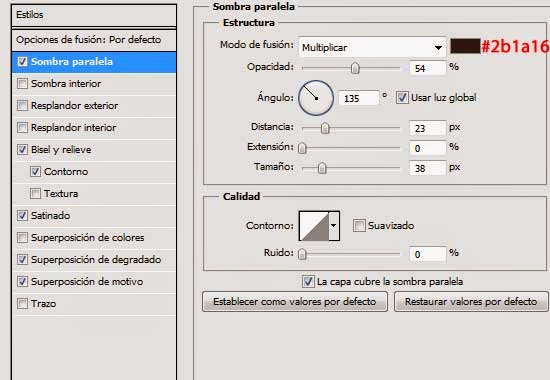Uncheck the Satinado checkbox
This screenshot has height=380, width=550.
click(22, 215)
